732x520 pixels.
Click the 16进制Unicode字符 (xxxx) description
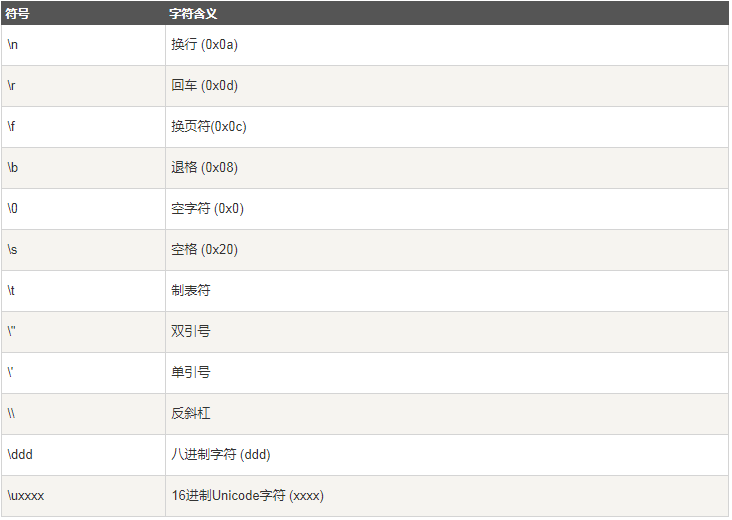click(x=247, y=495)
